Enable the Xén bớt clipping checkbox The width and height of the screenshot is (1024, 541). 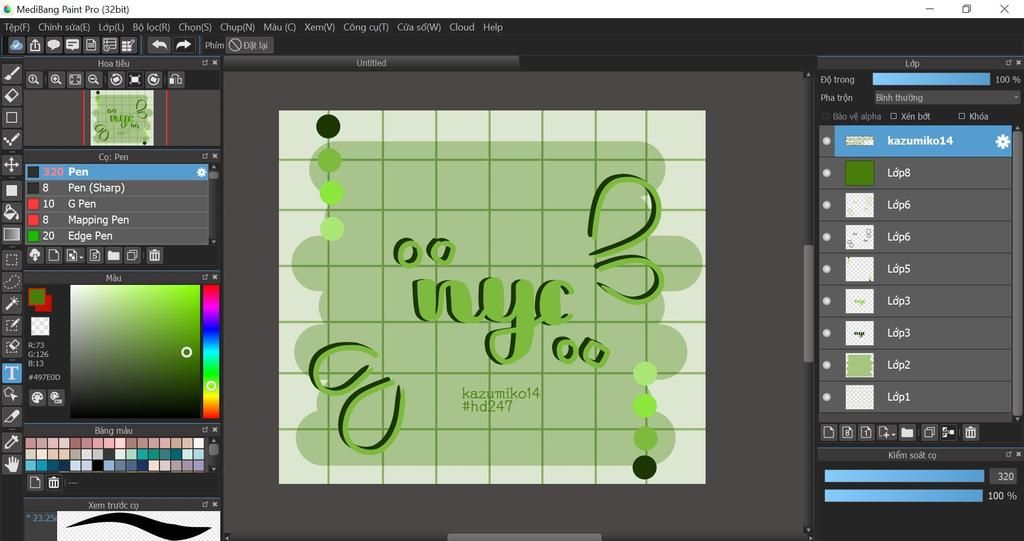click(894, 117)
